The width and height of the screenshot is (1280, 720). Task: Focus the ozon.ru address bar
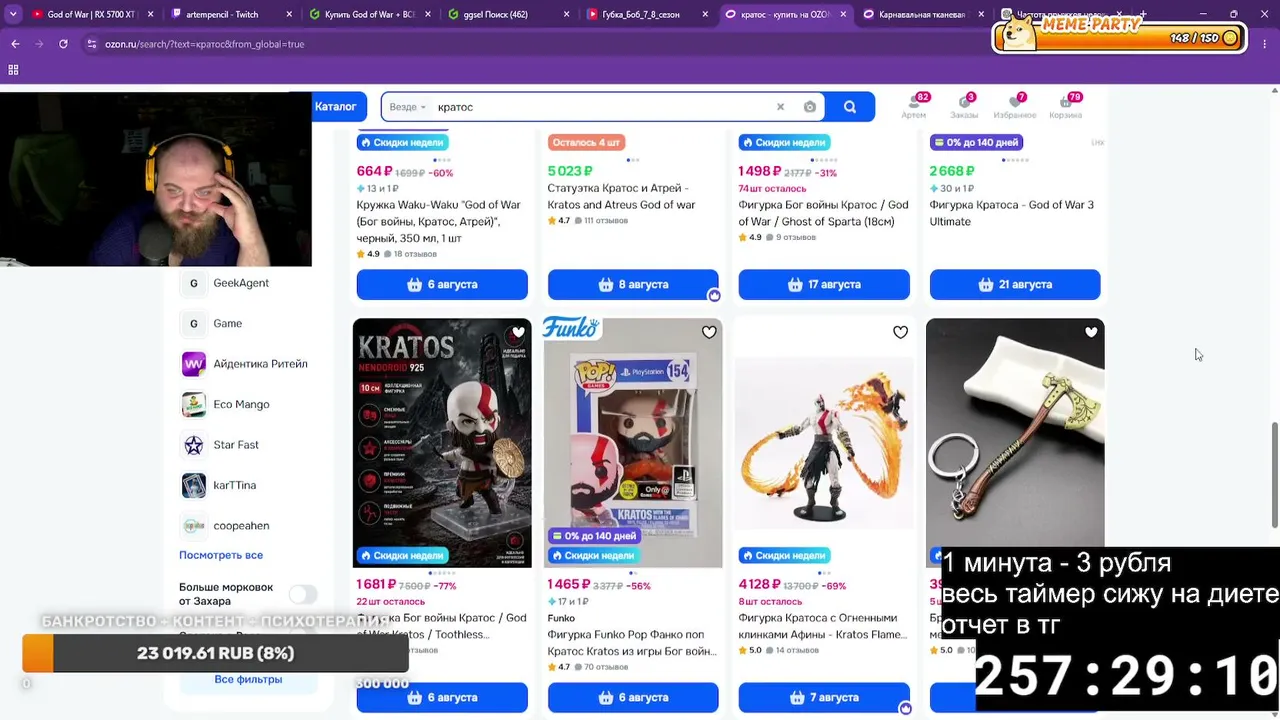pyautogui.click(x=204, y=44)
